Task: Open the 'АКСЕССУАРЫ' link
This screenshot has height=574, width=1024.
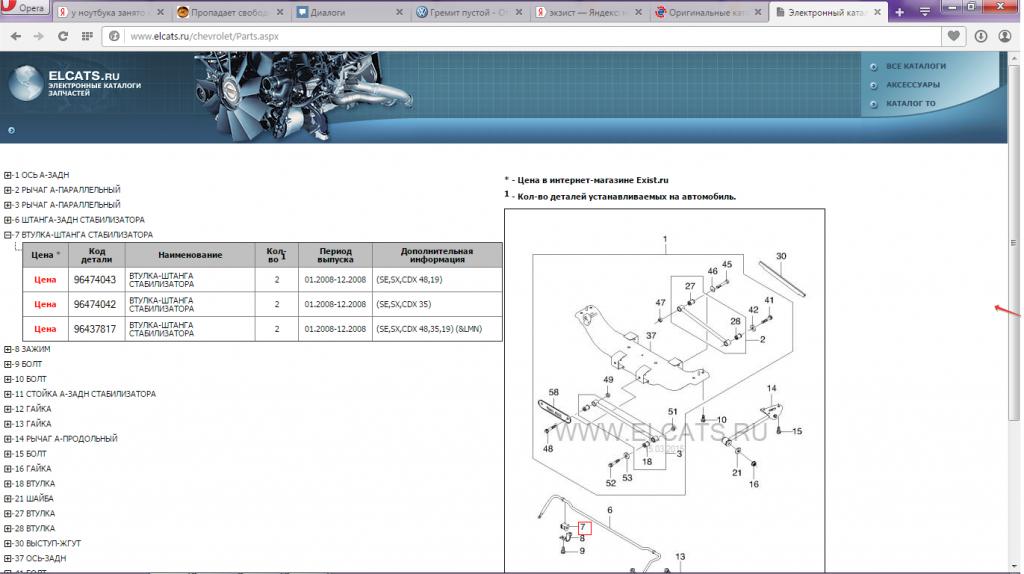Action: (x=913, y=85)
